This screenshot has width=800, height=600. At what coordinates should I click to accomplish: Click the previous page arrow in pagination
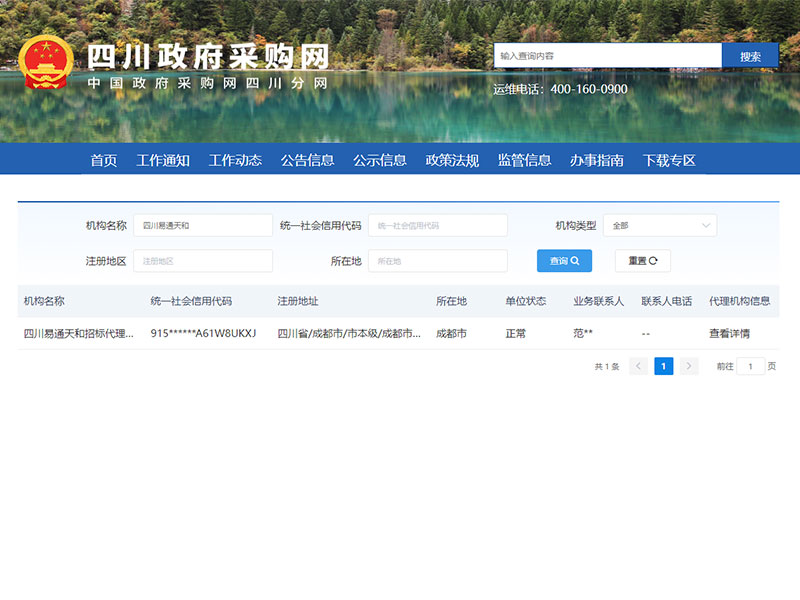pyautogui.click(x=638, y=366)
